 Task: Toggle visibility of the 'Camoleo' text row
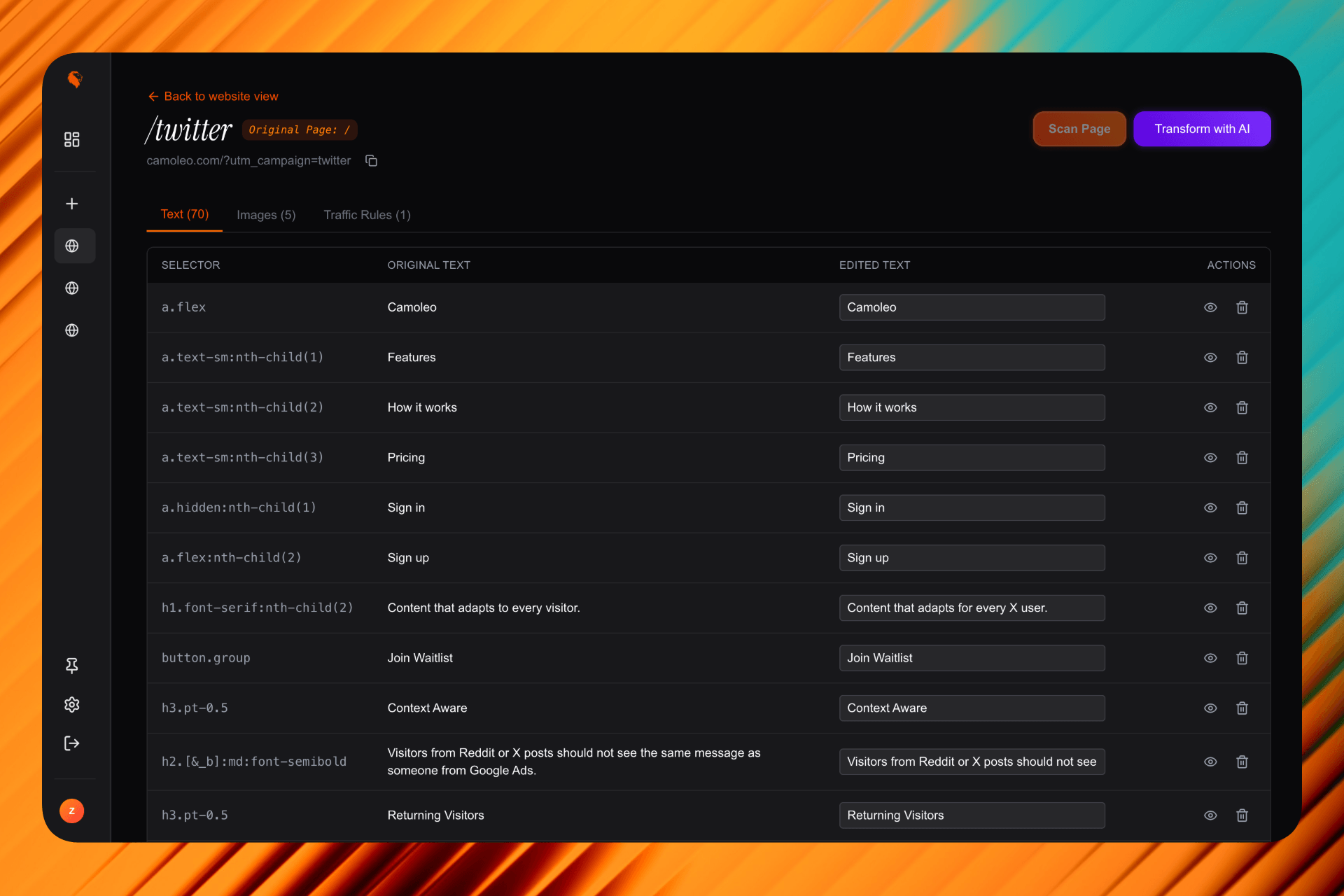point(1210,307)
